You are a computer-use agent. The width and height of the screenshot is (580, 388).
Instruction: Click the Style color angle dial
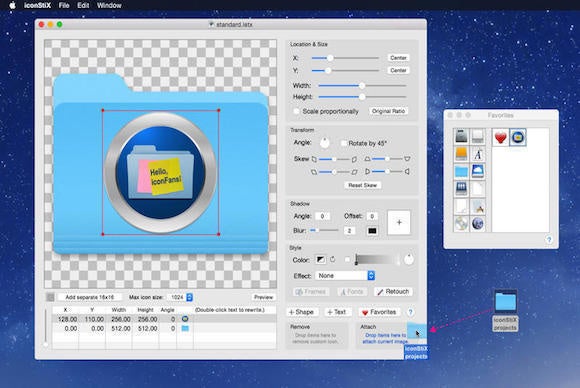(x=409, y=259)
